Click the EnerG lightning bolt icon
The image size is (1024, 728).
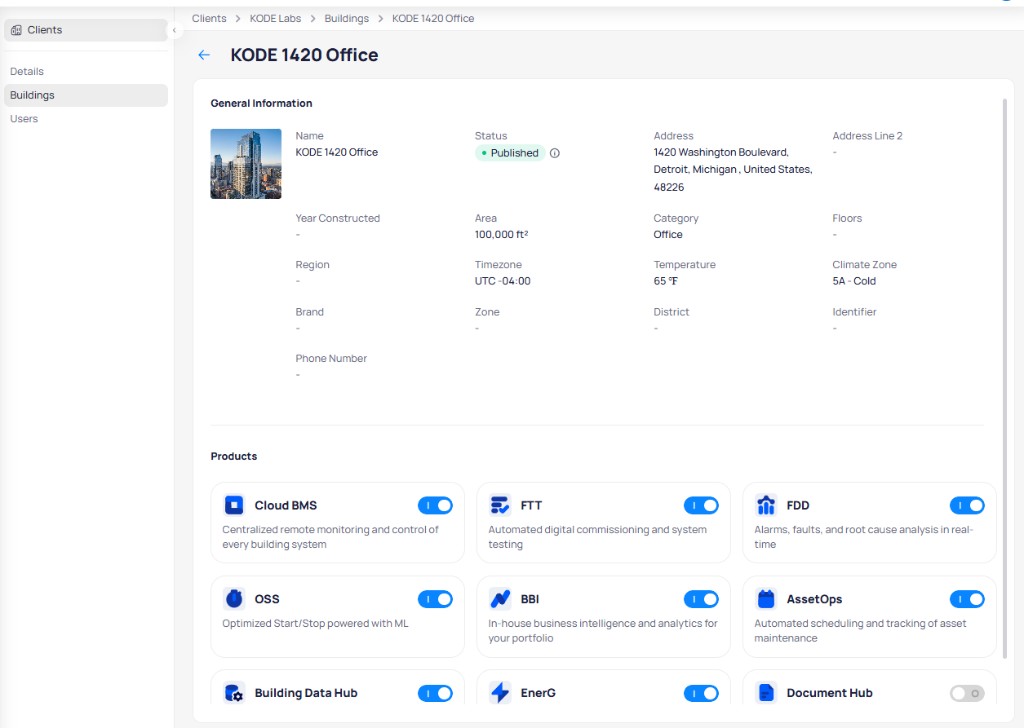pos(500,693)
